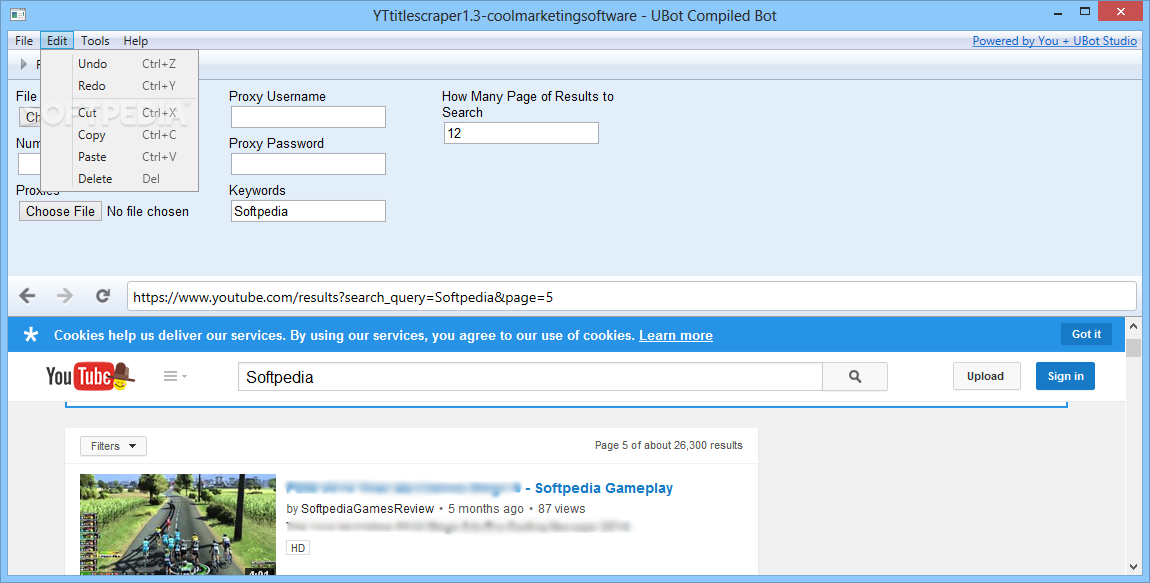Select Delete in Edit menu

click(x=120, y=179)
